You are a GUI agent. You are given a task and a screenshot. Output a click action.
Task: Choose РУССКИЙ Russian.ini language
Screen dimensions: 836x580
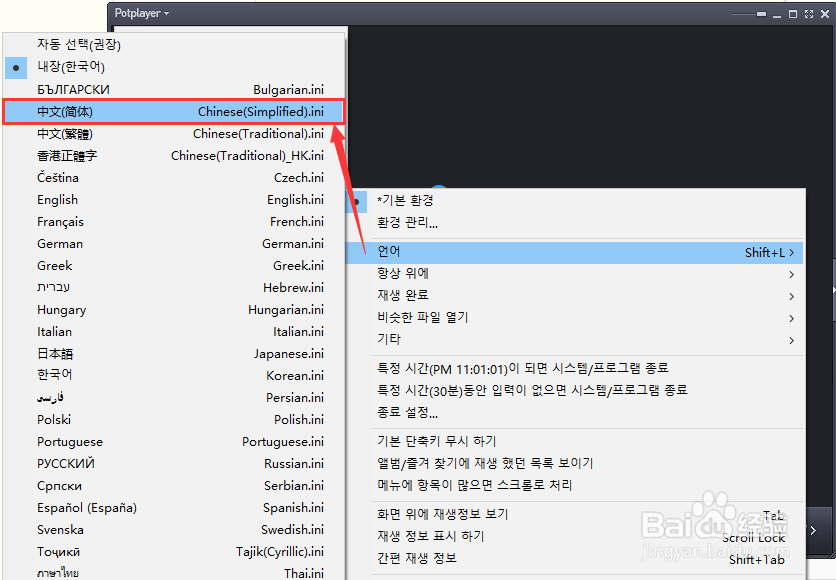[x=174, y=463]
